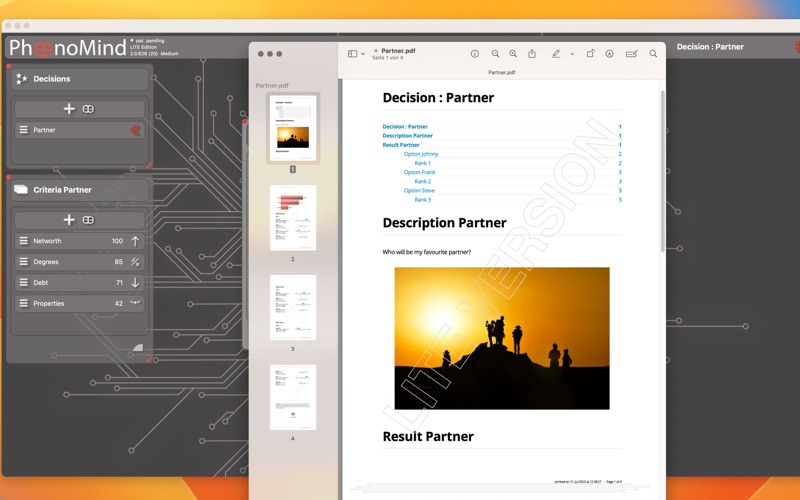The image size is (800, 500).
Task: Select the Properties criterion
Action: [x=79, y=303]
